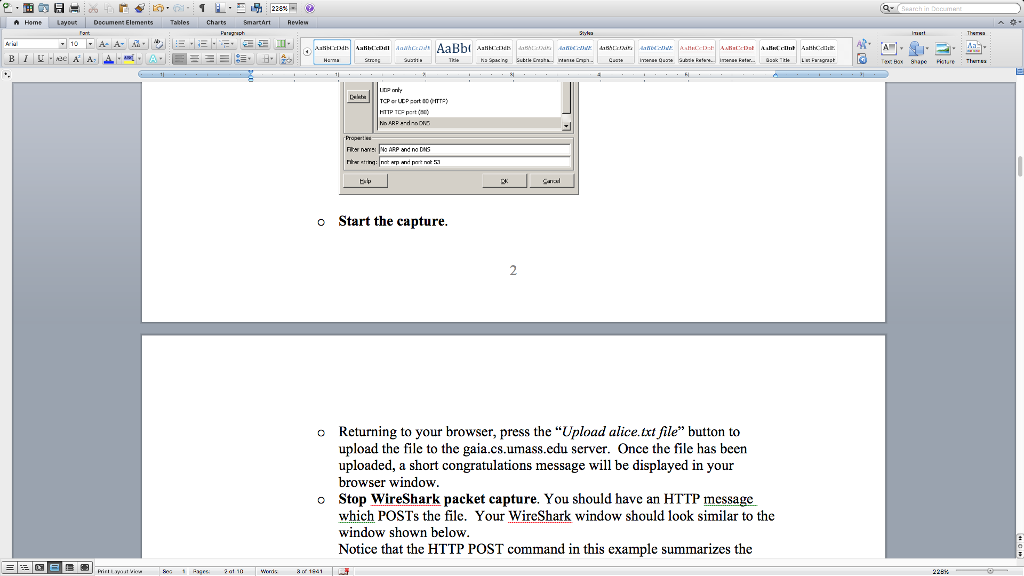This screenshot has height=576, width=1024.
Task: Click Strikethrough ABC icon
Action: (61, 59)
